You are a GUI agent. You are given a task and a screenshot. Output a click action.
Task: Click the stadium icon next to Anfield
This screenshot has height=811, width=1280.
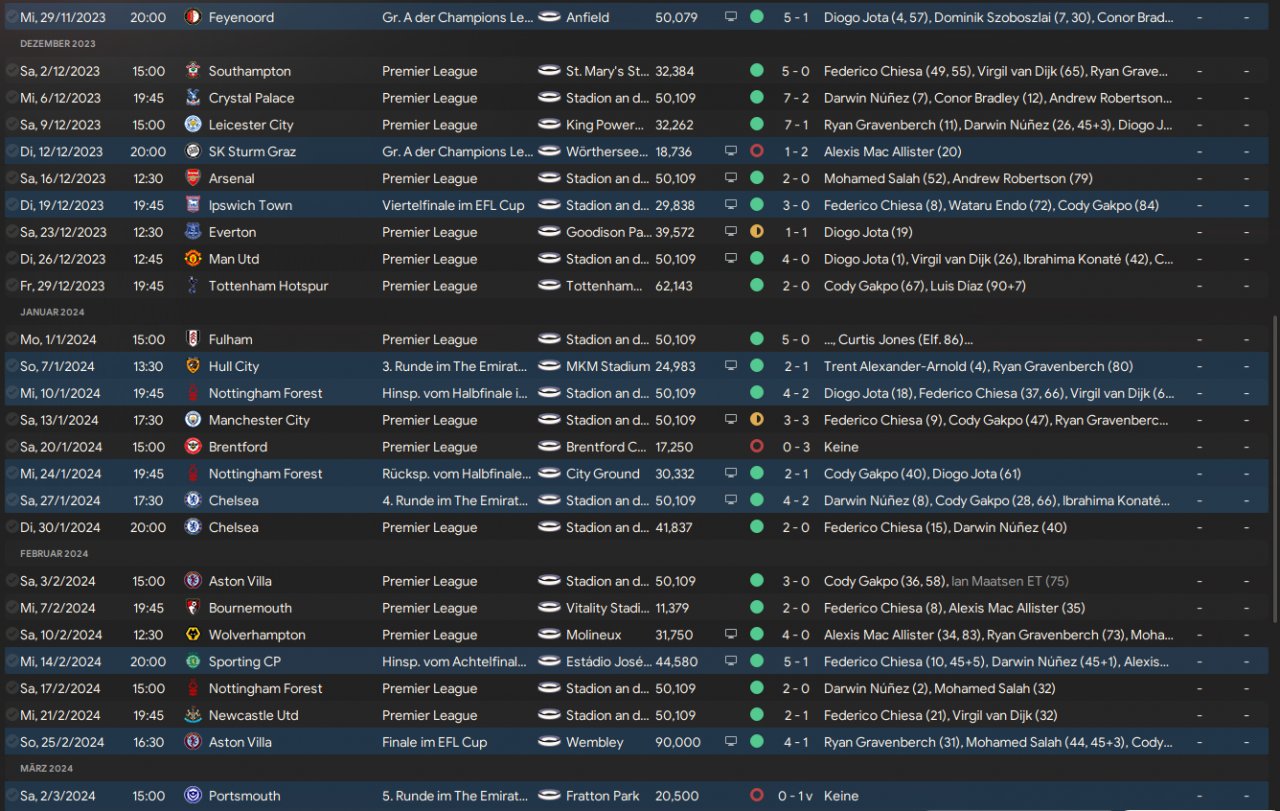pos(549,17)
